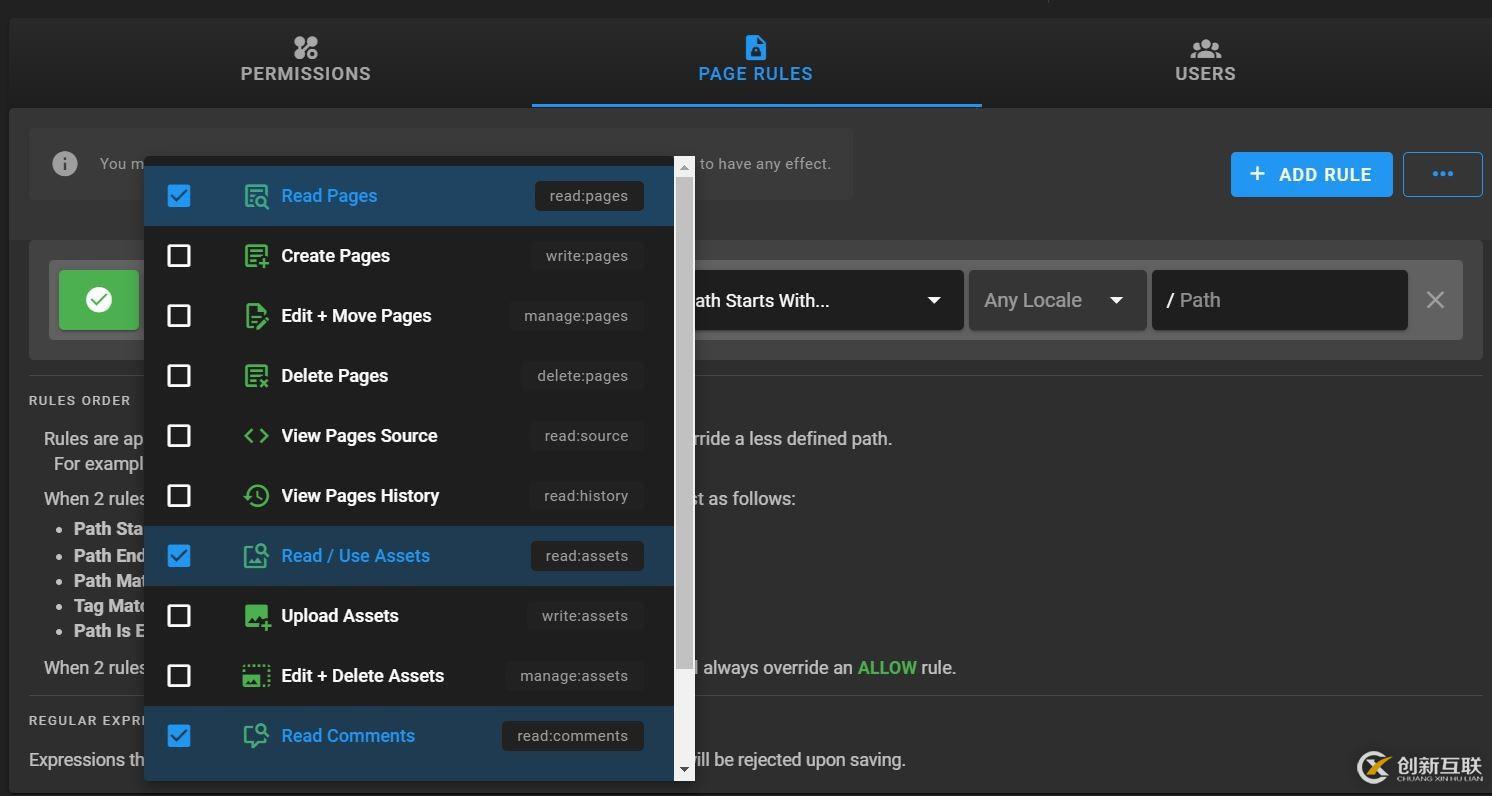Uncheck the Read Pages checkbox
Screen dimensions: 1492x796
(179, 196)
